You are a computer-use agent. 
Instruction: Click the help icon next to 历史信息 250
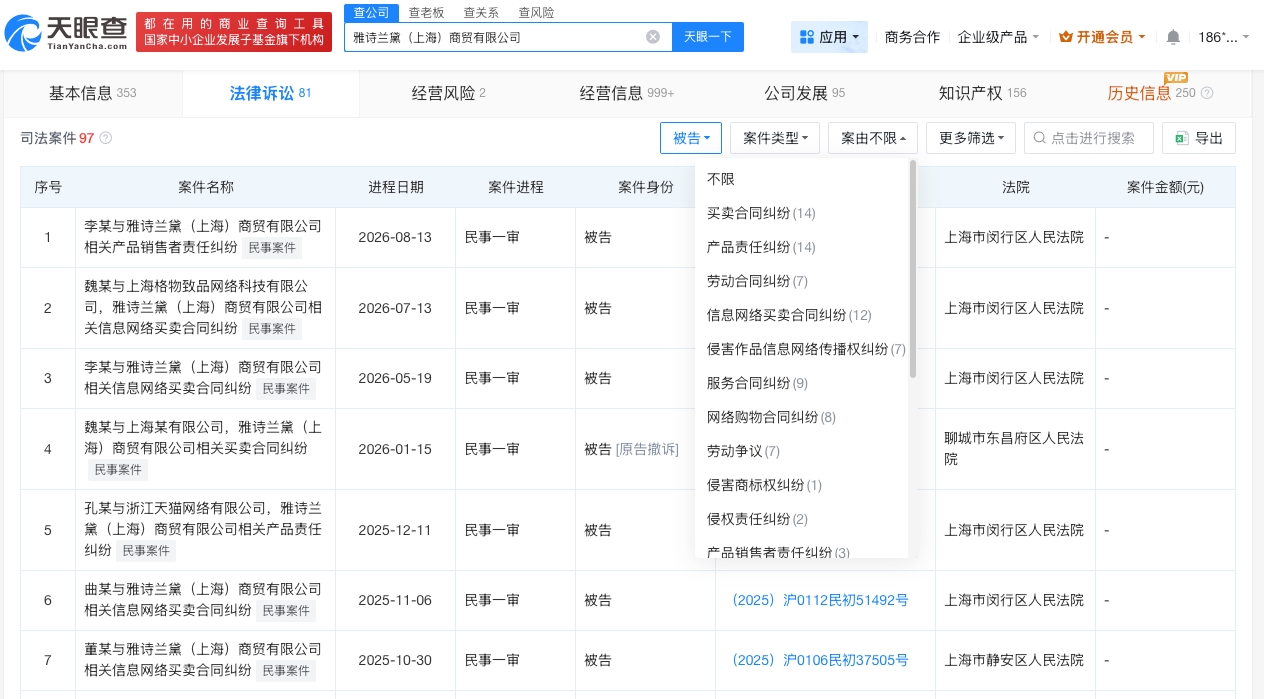coord(1207,93)
